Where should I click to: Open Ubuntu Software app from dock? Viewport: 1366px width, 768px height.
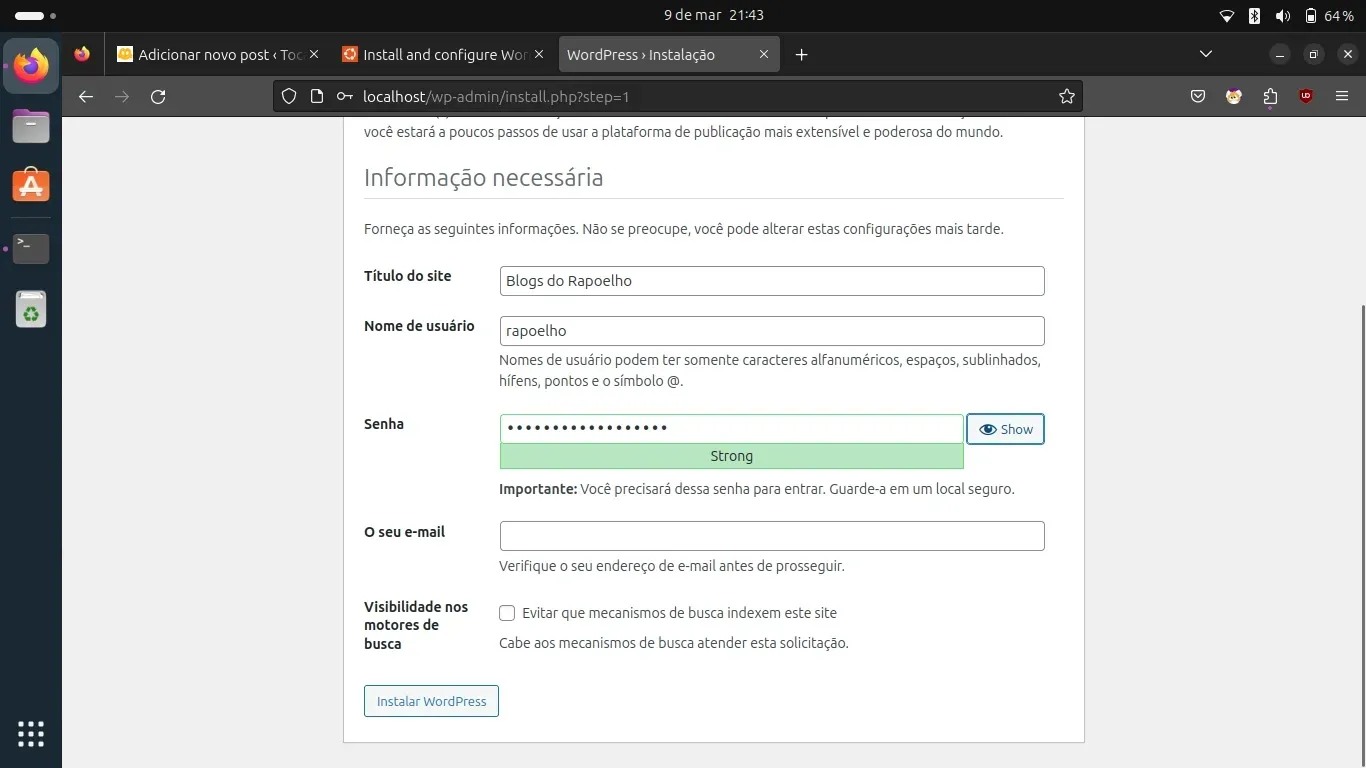click(x=31, y=186)
